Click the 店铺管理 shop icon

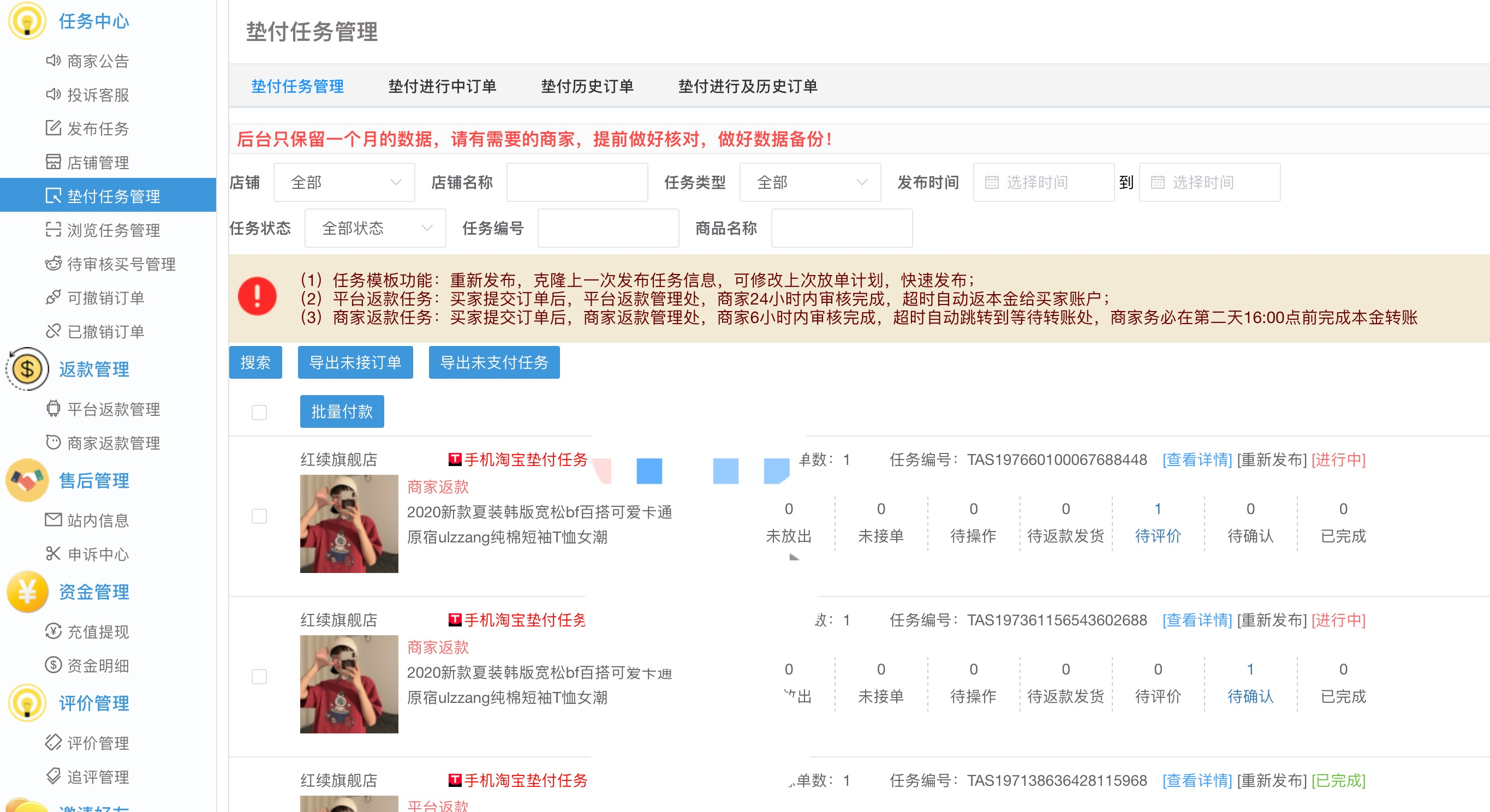pos(53,162)
